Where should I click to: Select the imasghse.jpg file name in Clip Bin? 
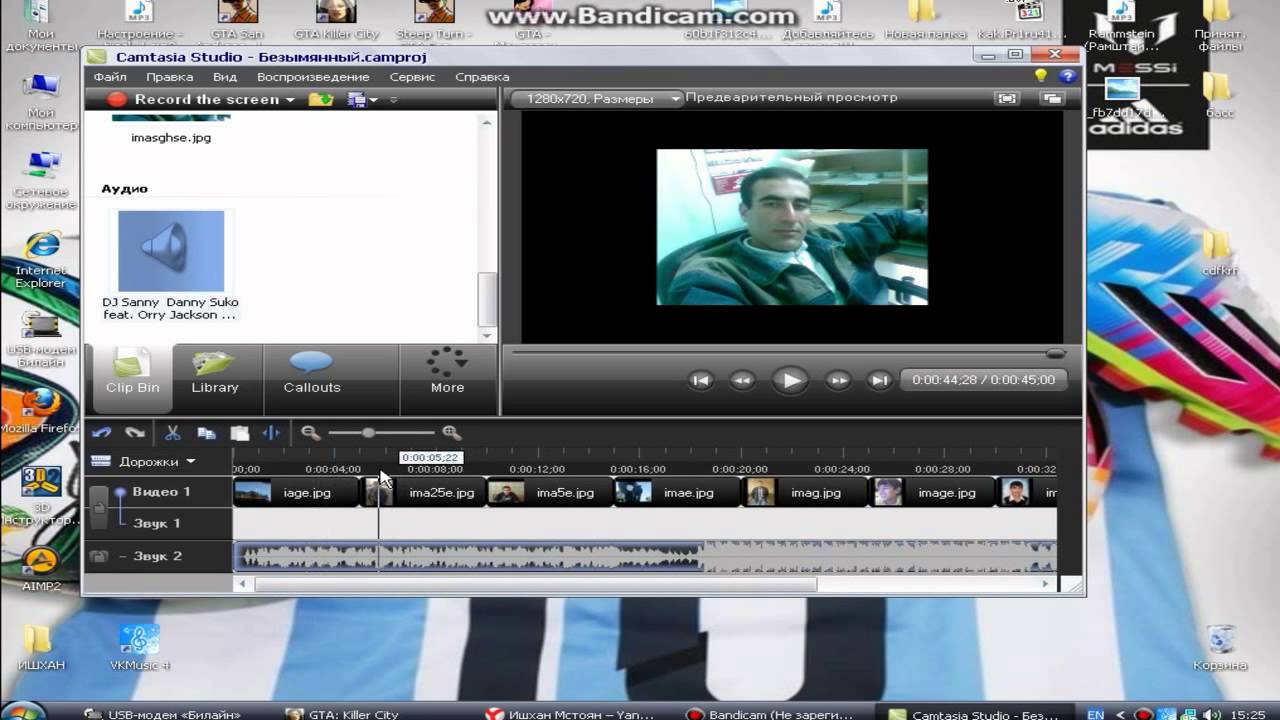[171, 138]
